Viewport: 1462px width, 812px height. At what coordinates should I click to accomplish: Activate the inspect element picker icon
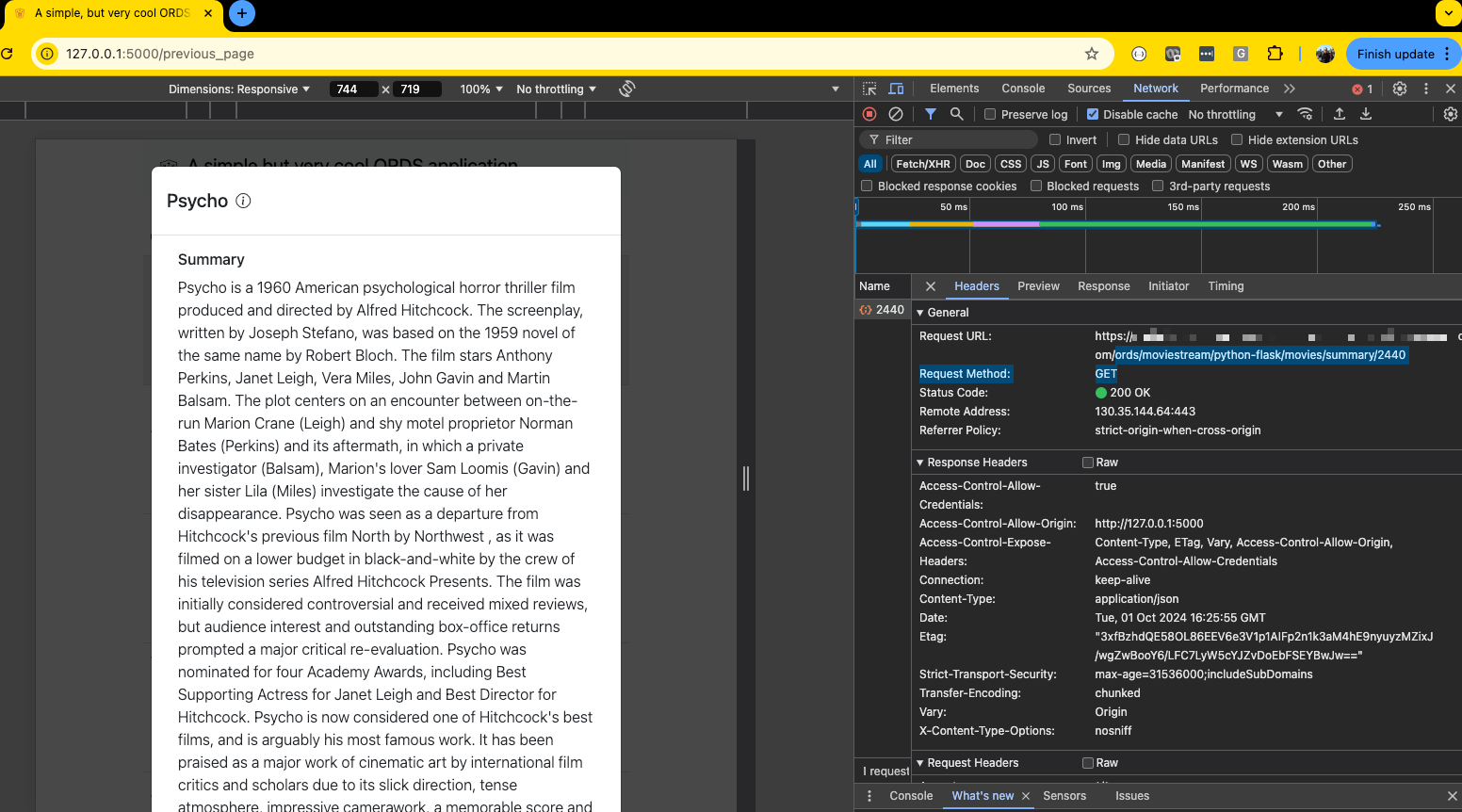tap(869, 89)
